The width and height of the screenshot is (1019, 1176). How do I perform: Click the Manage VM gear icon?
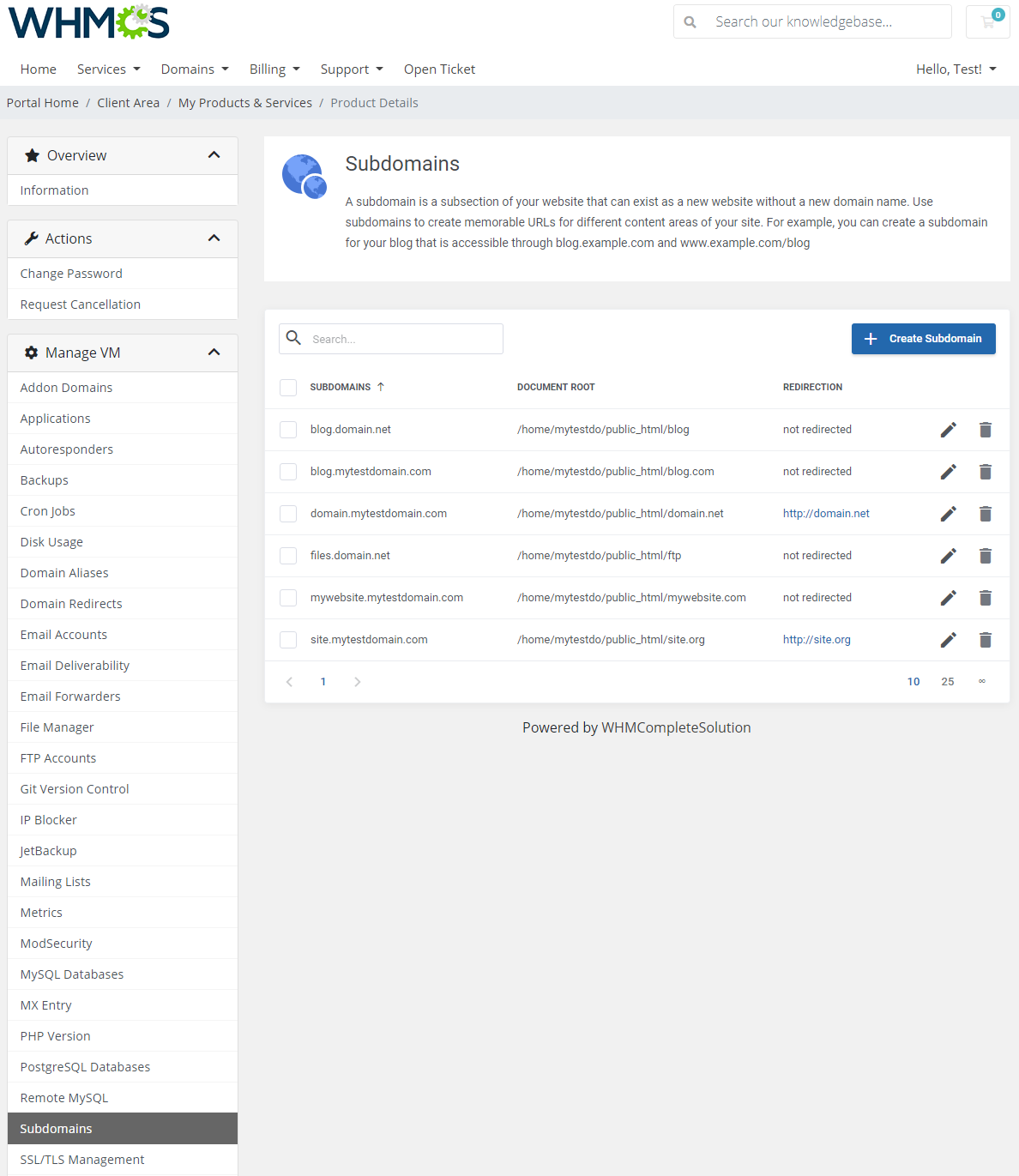31,352
